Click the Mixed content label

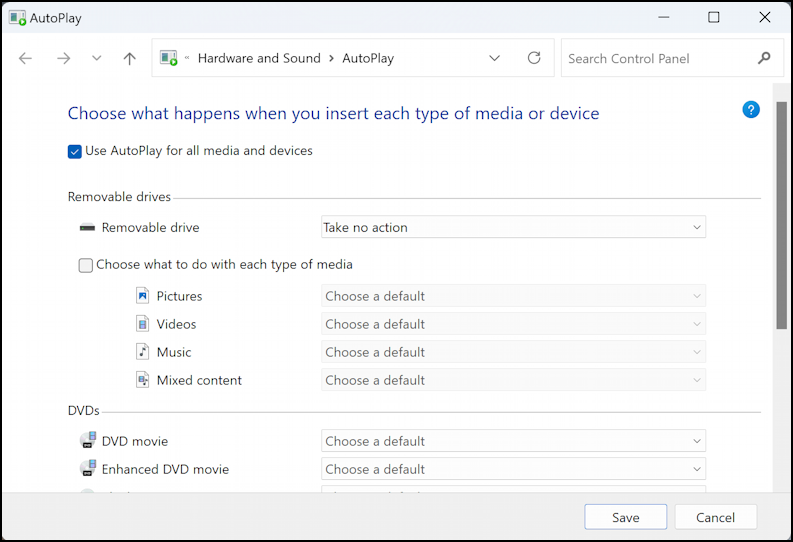tap(199, 380)
